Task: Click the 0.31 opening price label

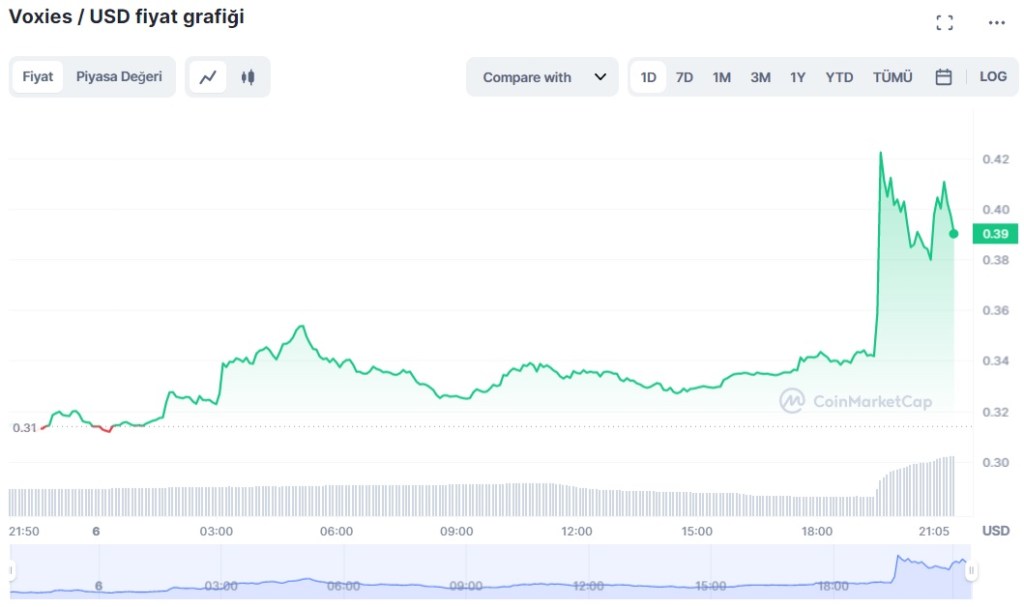Action: pyautogui.click(x=24, y=428)
